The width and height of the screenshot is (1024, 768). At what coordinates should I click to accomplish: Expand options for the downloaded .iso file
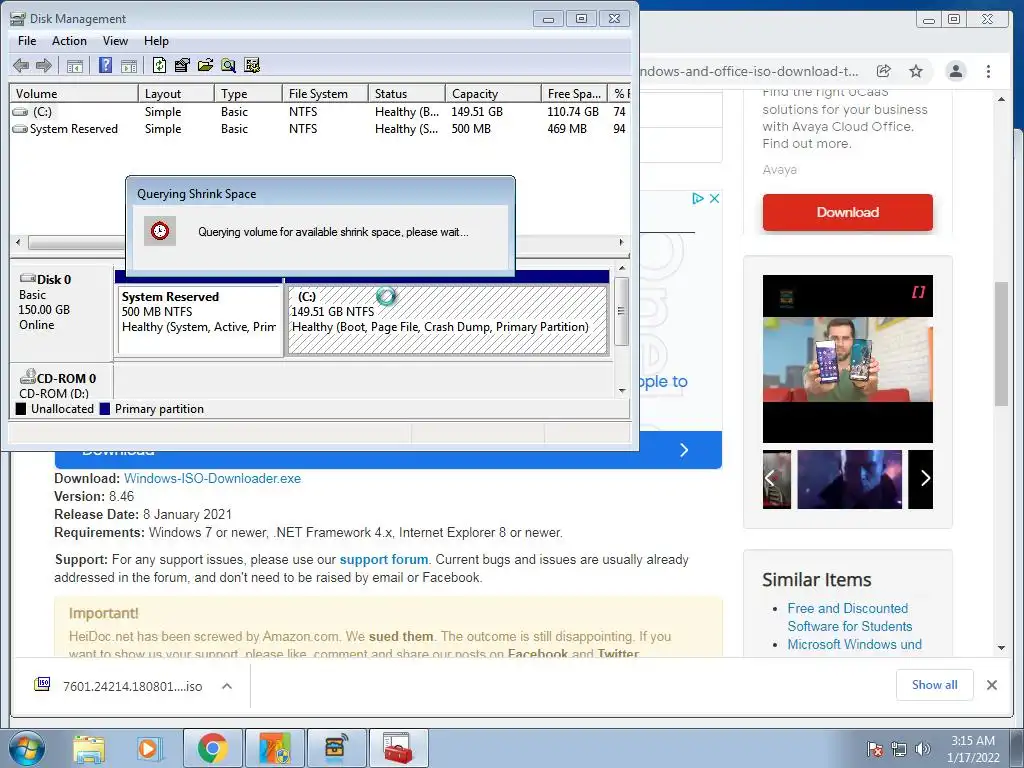tap(227, 686)
